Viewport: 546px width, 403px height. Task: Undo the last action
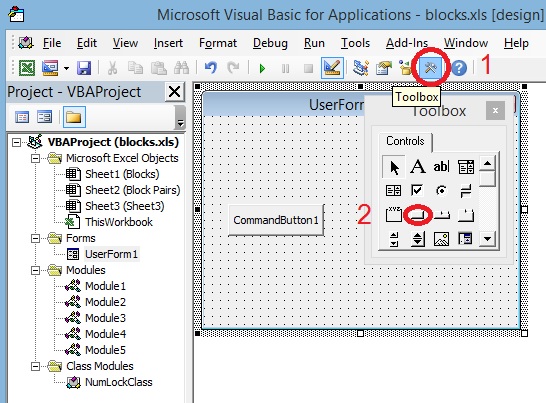click(x=211, y=68)
